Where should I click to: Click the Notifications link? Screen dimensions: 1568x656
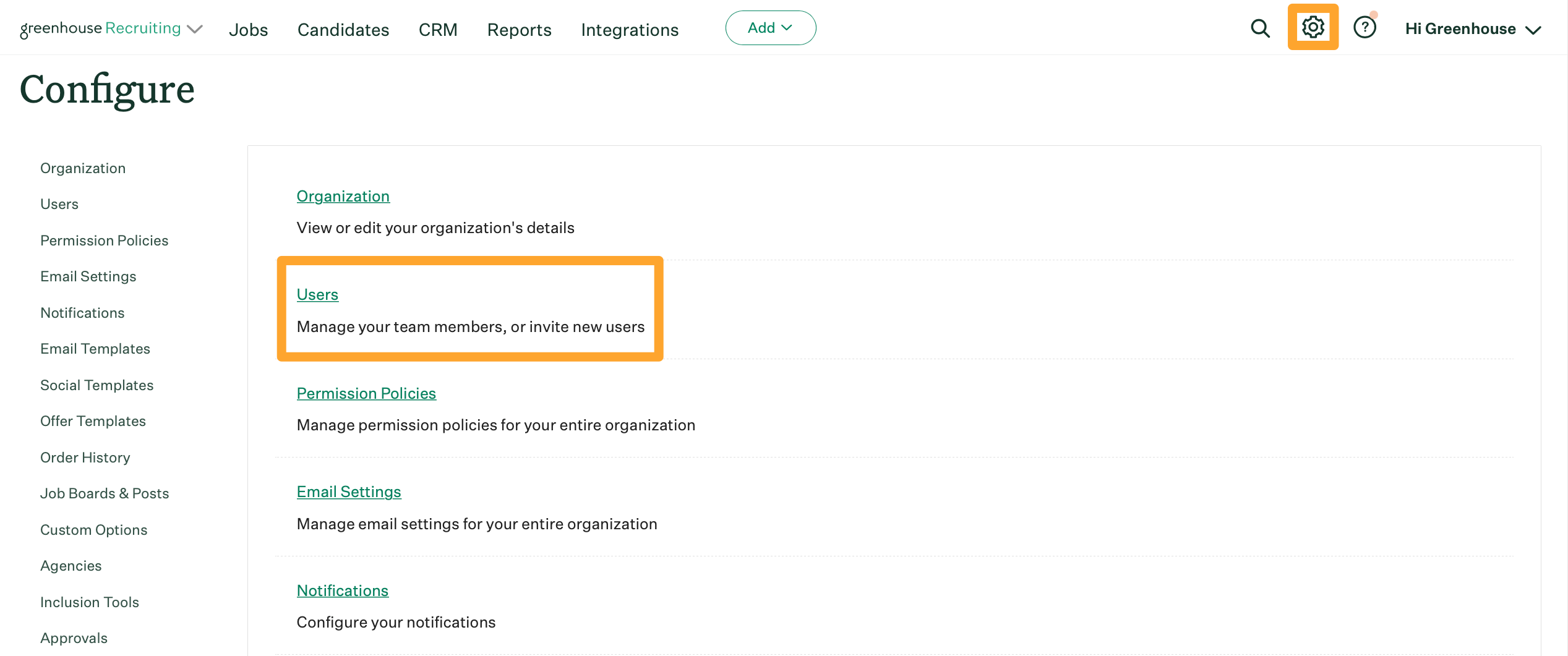pyautogui.click(x=342, y=590)
